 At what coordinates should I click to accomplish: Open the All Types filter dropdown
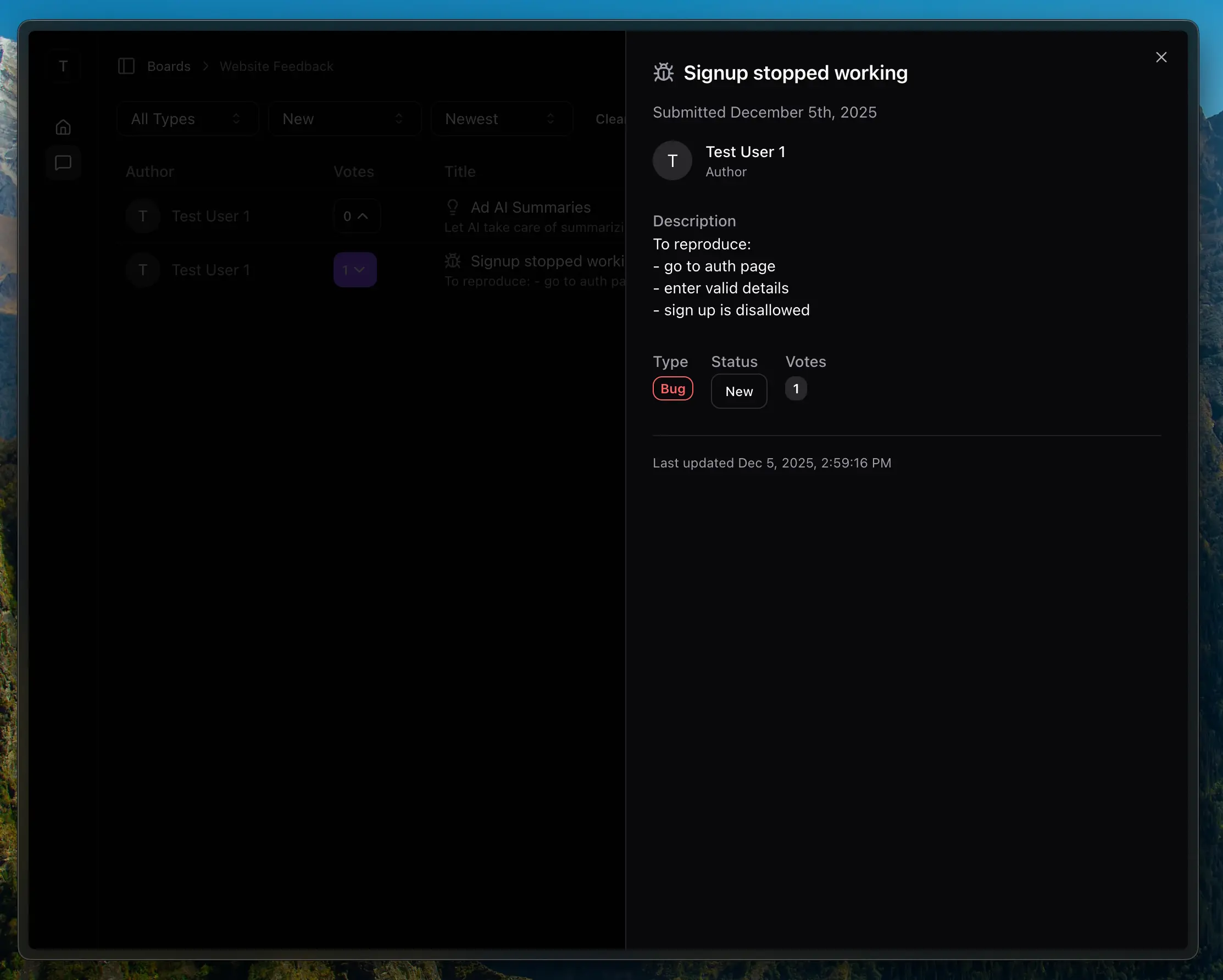[x=187, y=119]
